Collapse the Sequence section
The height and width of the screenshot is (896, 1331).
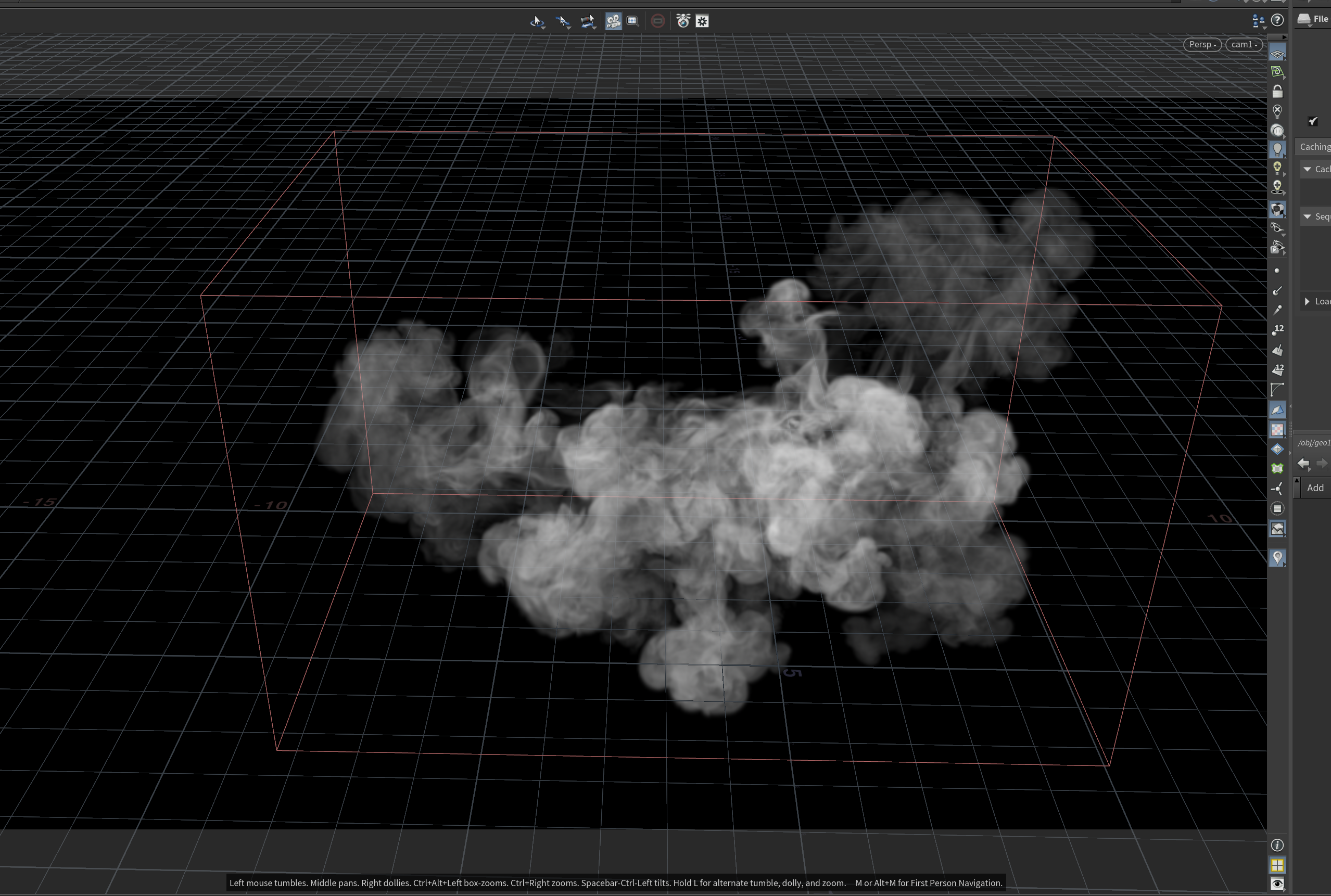point(1307,216)
